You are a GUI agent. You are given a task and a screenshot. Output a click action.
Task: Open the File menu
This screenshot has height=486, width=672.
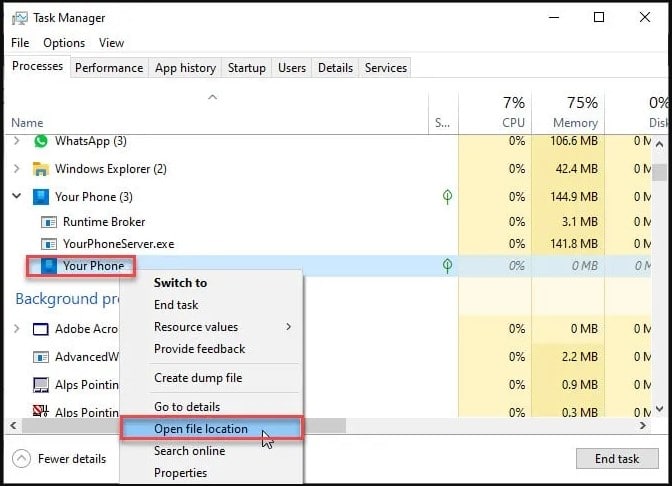[x=20, y=43]
